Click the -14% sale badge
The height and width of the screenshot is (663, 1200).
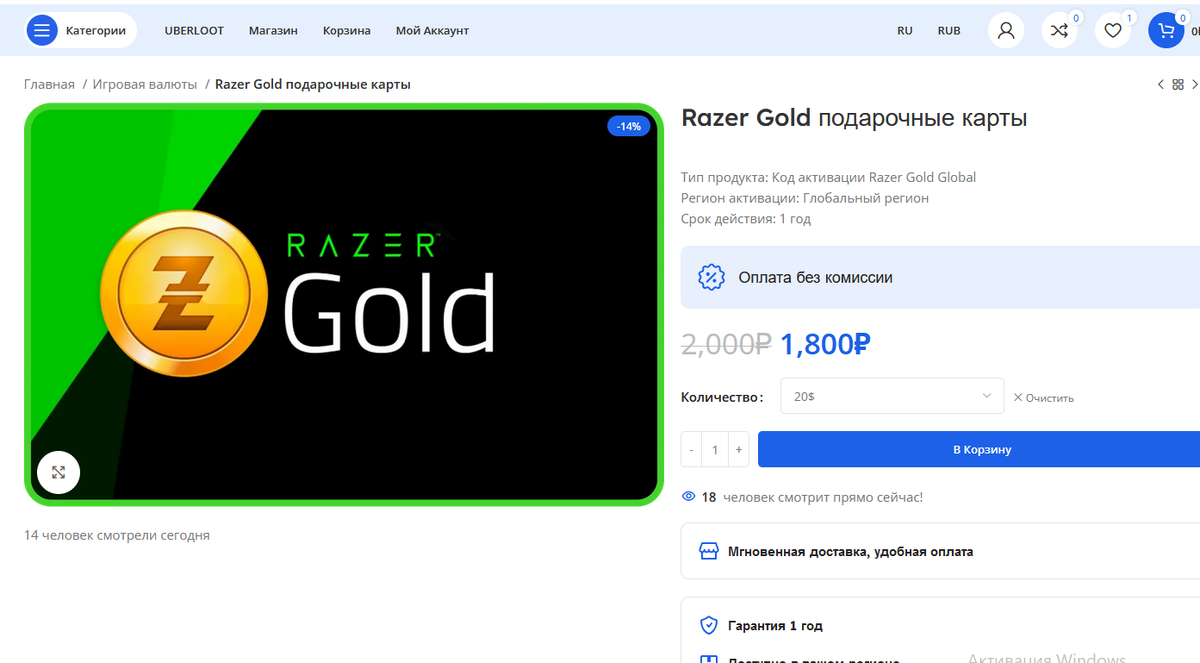pos(629,126)
